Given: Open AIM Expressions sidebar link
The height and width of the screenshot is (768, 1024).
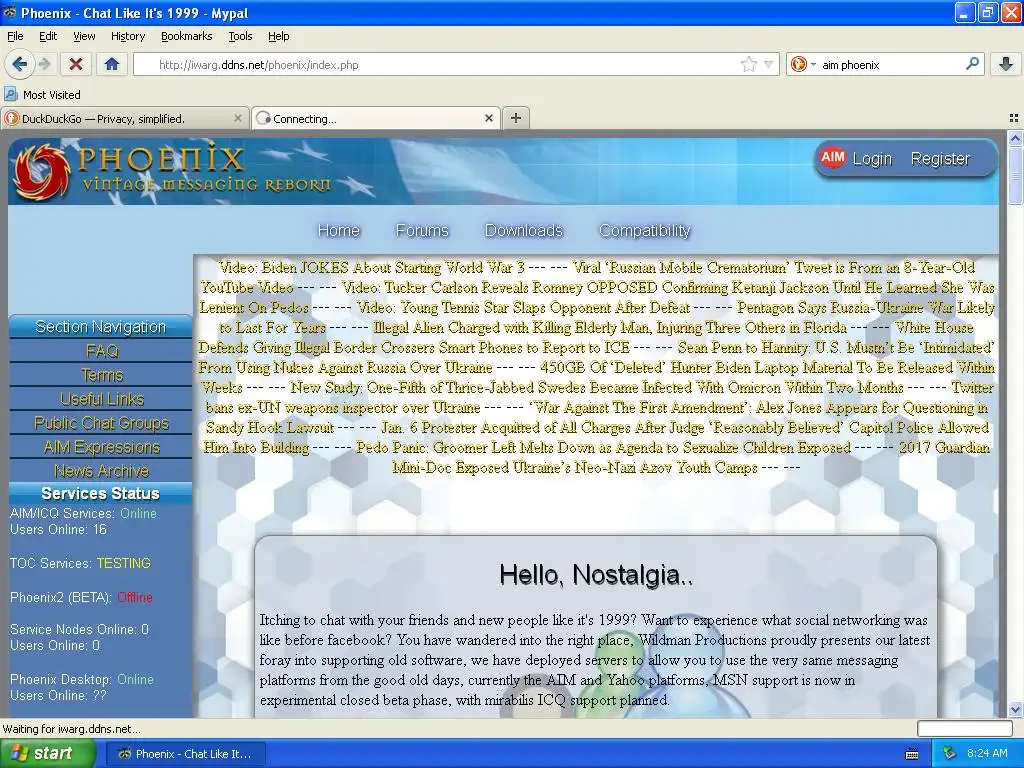Looking at the screenshot, I should tap(101, 447).
